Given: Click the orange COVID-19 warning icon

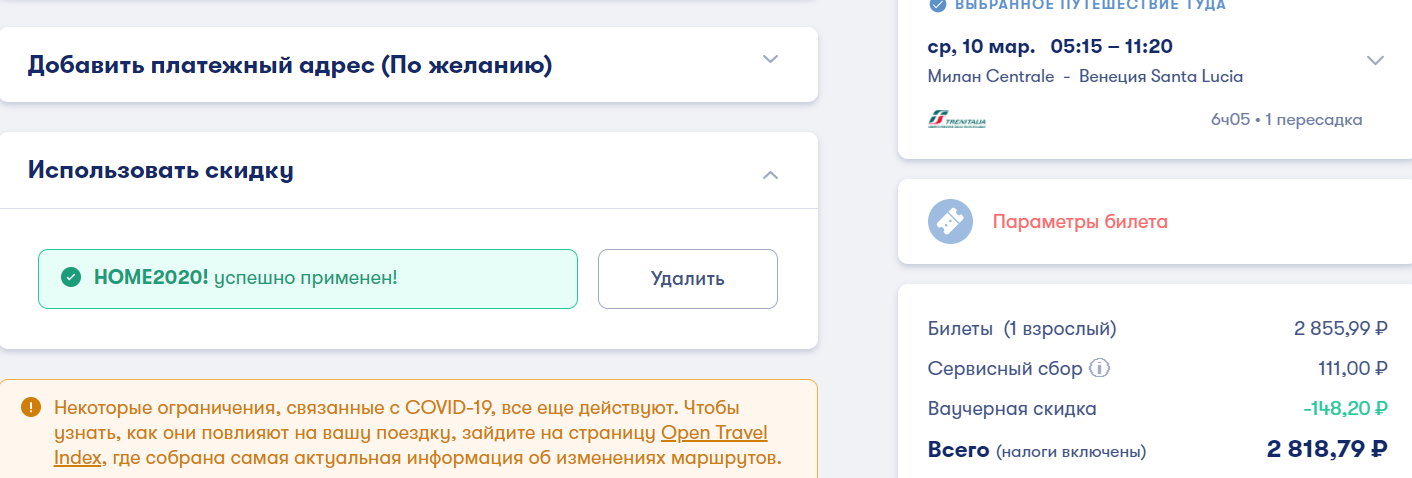Looking at the screenshot, I should (x=32, y=407).
